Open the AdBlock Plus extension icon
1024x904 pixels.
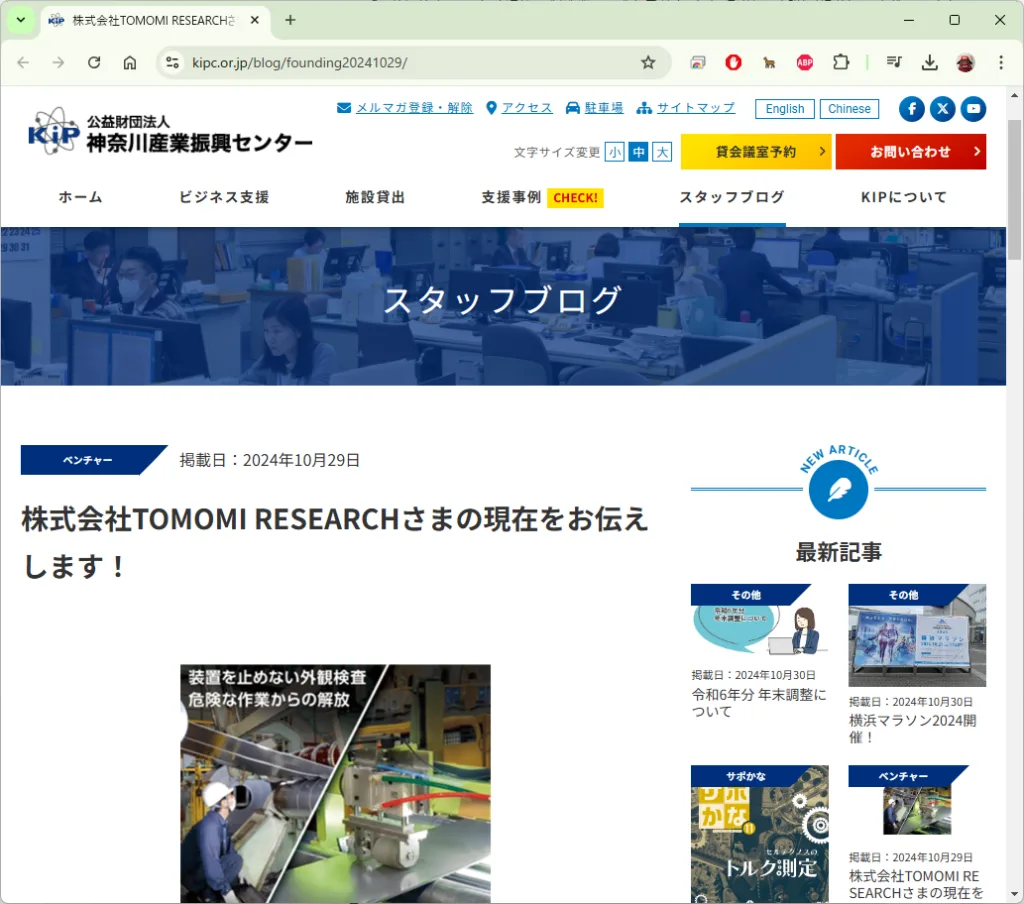[805, 63]
